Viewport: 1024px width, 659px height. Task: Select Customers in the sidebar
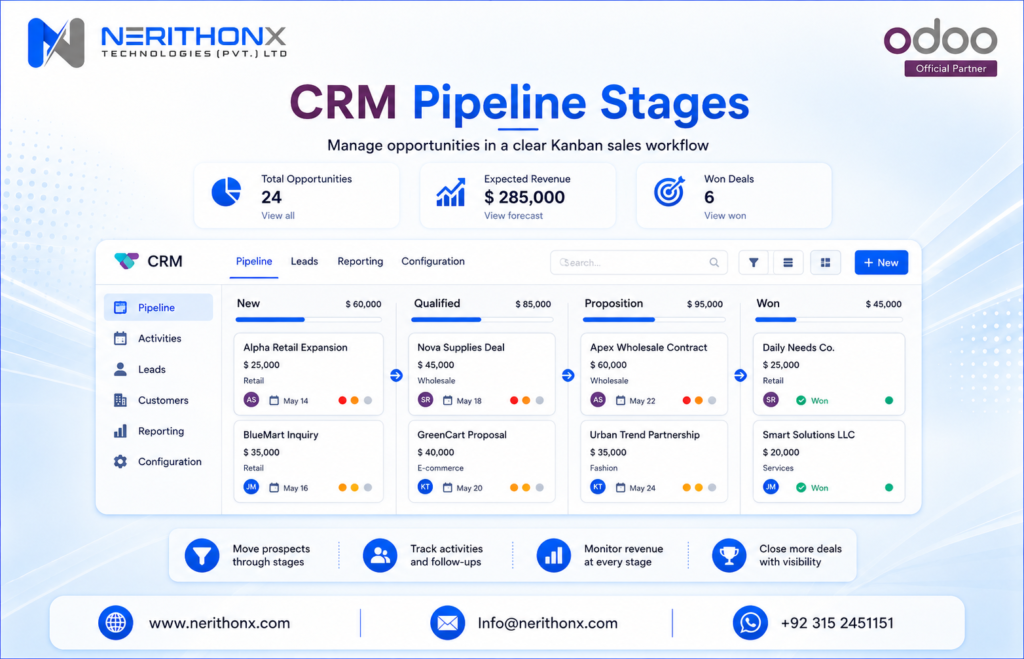pos(158,400)
